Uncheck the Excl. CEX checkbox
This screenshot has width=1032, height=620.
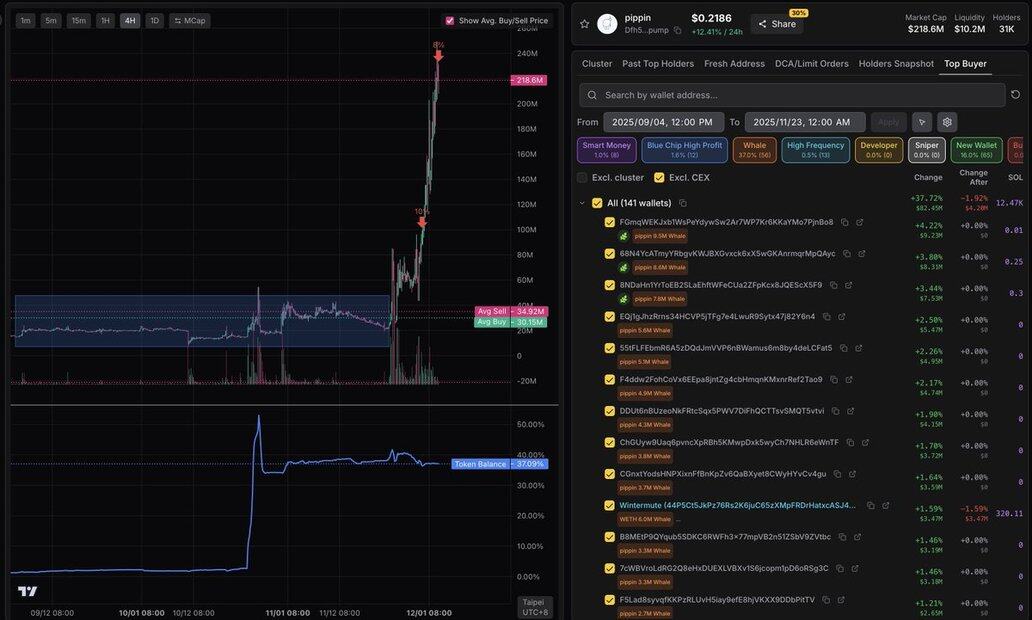click(659, 177)
